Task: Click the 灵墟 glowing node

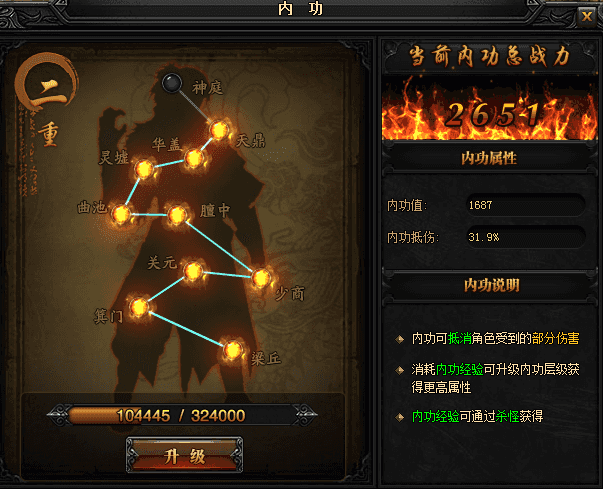Action: (x=144, y=169)
